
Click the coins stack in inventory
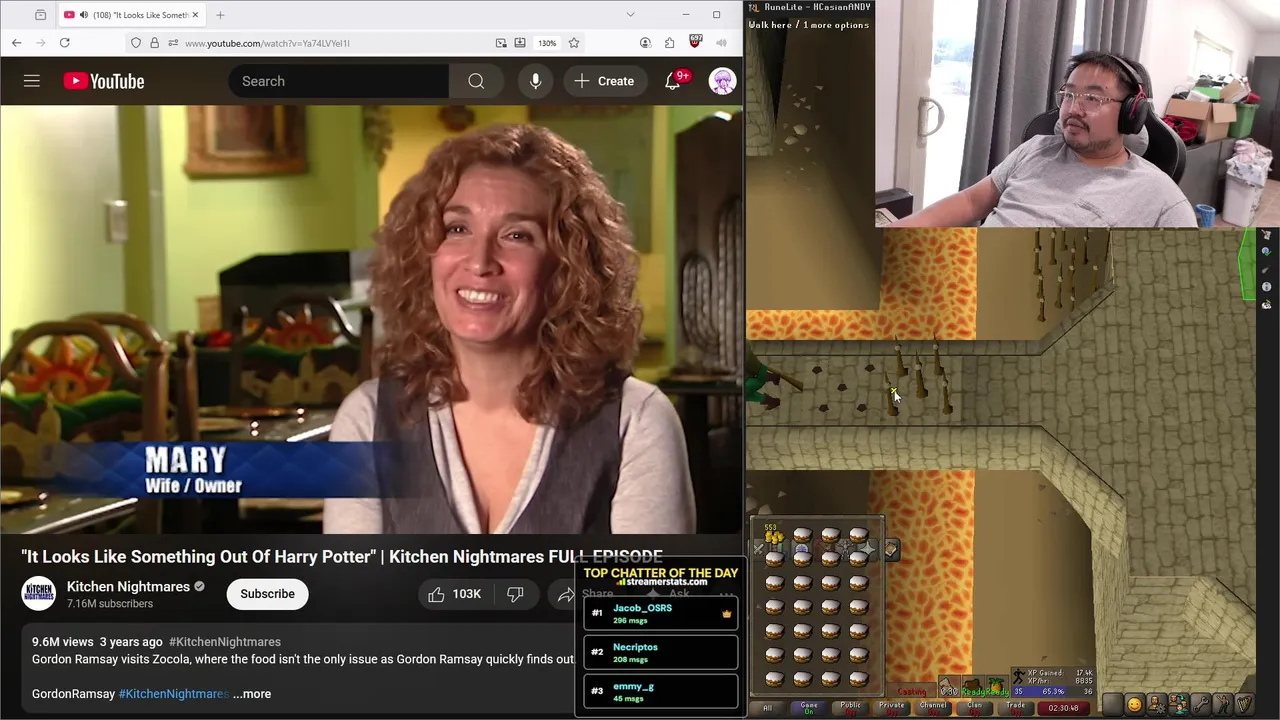tap(773, 535)
